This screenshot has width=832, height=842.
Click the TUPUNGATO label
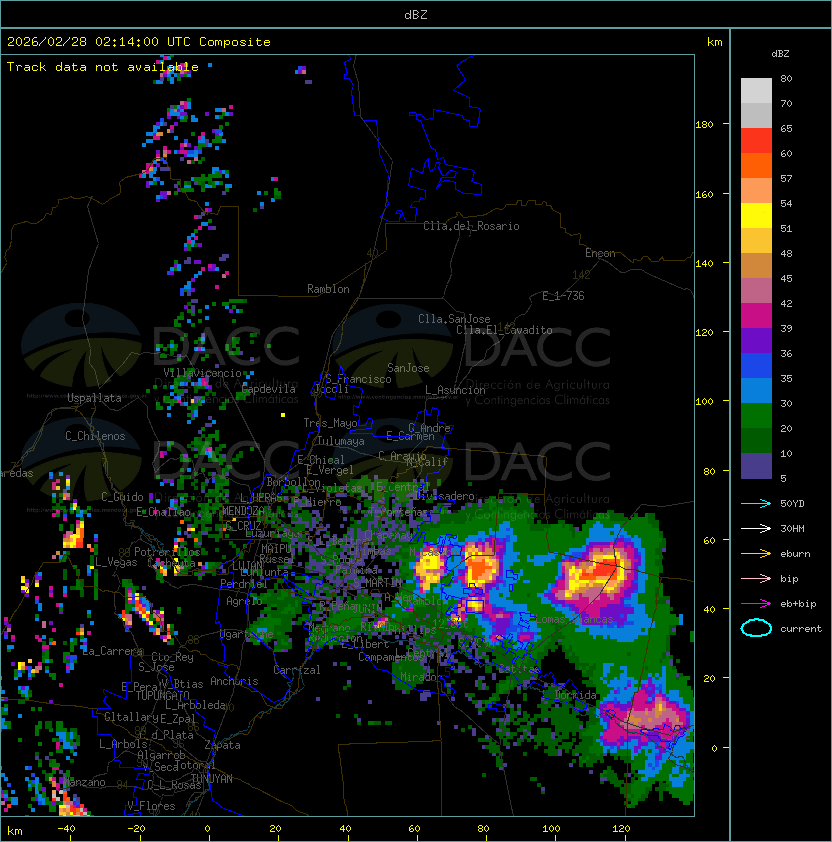coord(162,695)
